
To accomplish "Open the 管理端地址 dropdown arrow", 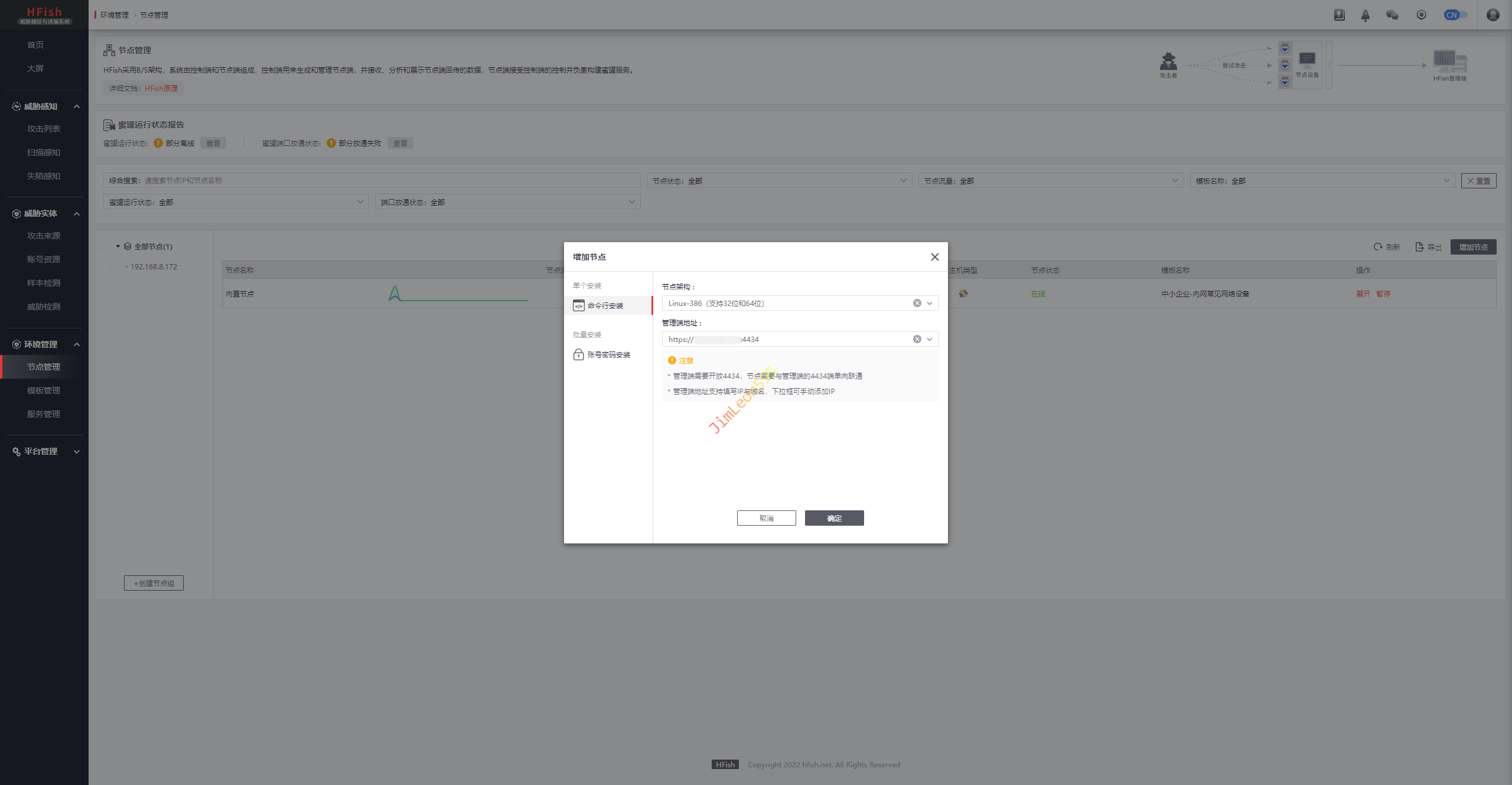I will point(930,339).
